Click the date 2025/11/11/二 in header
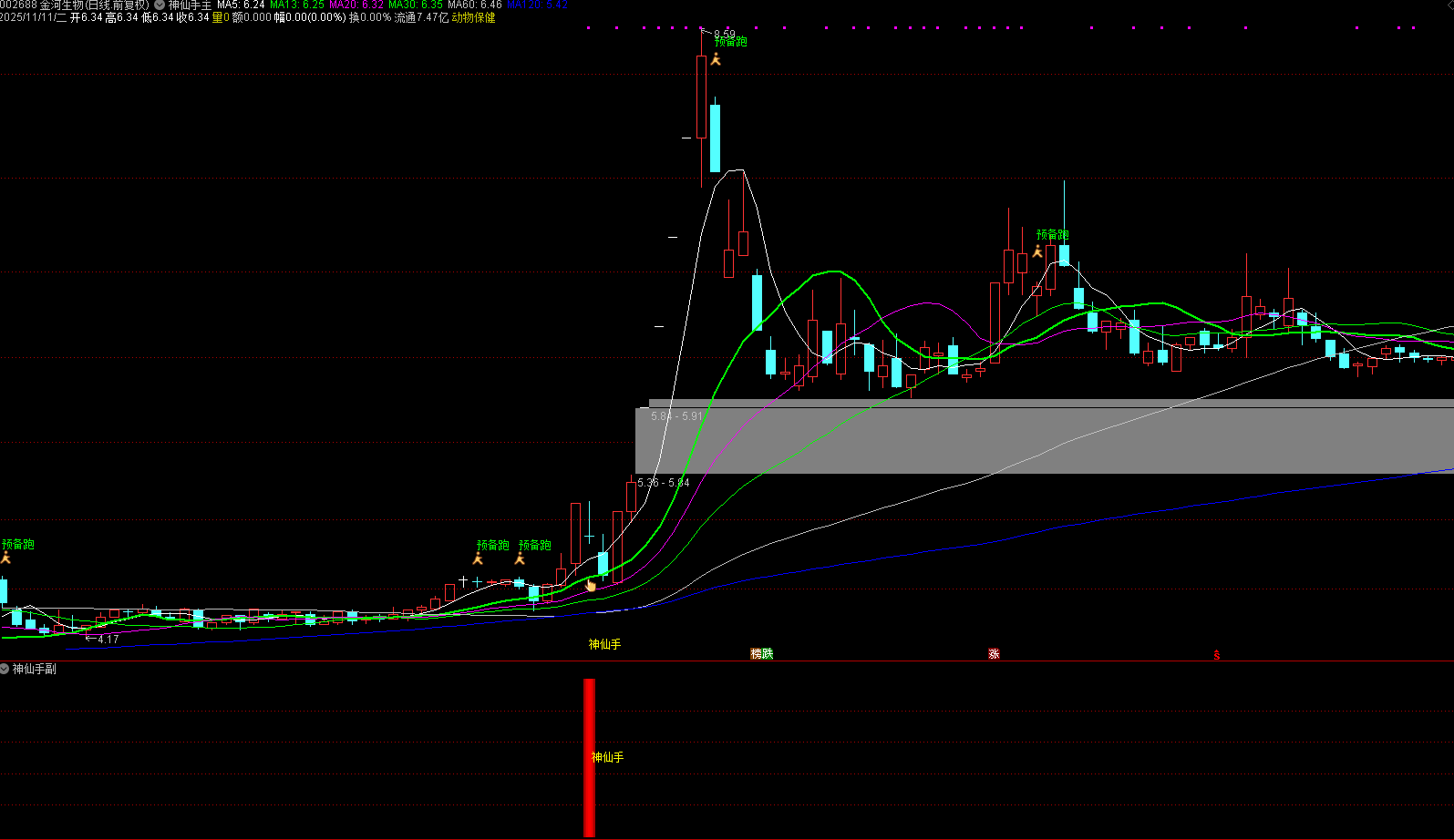The height and width of the screenshot is (840, 1454). pyautogui.click(x=34, y=17)
